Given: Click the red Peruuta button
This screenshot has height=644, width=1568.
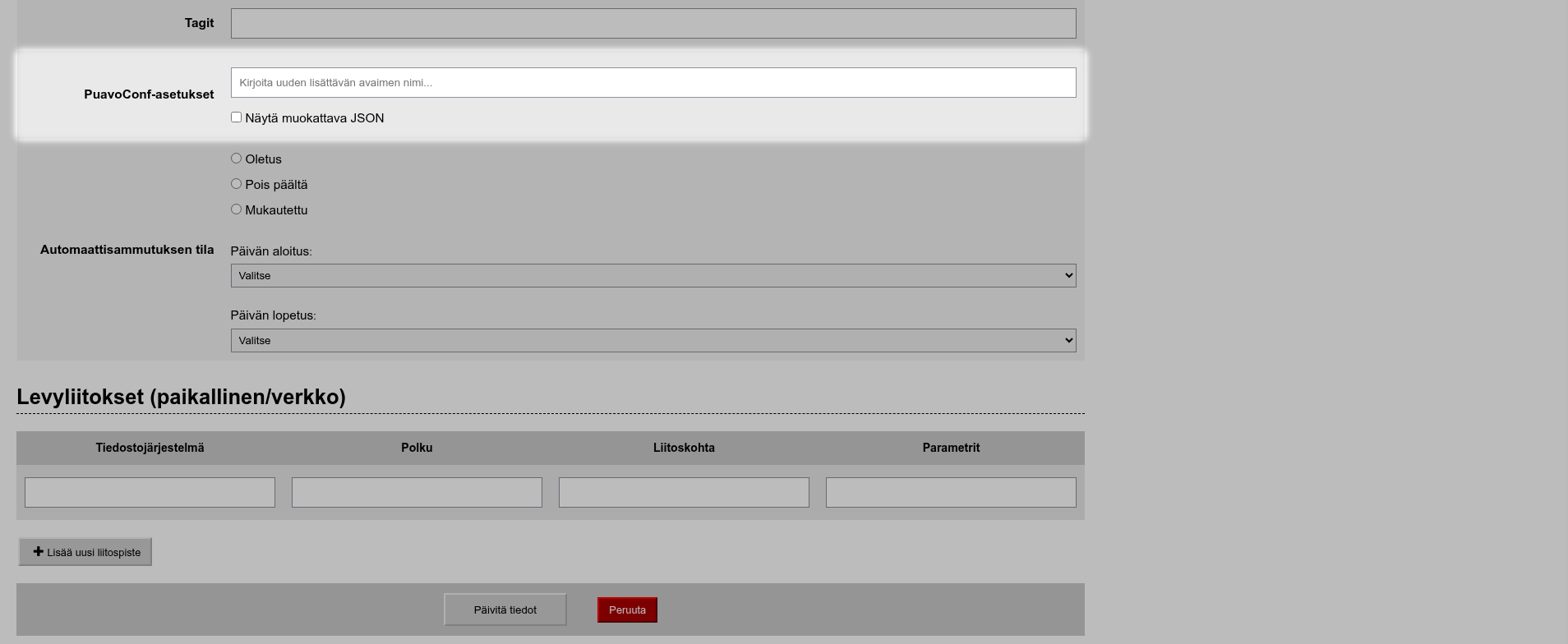Looking at the screenshot, I should pyautogui.click(x=627, y=610).
